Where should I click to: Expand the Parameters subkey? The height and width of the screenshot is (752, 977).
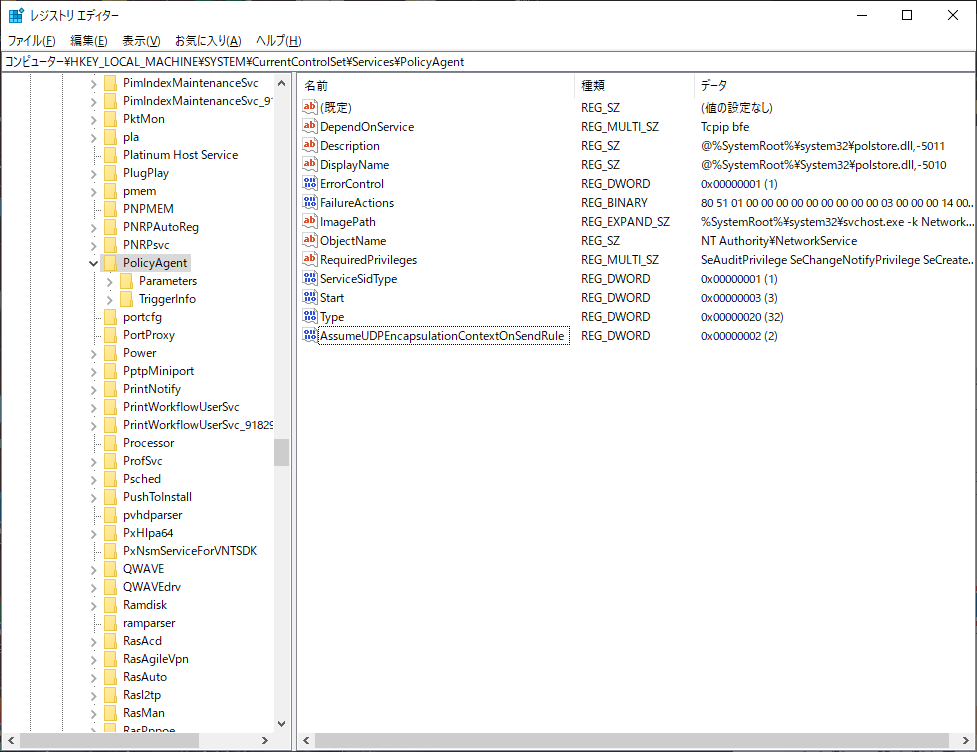pyautogui.click(x=110, y=281)
